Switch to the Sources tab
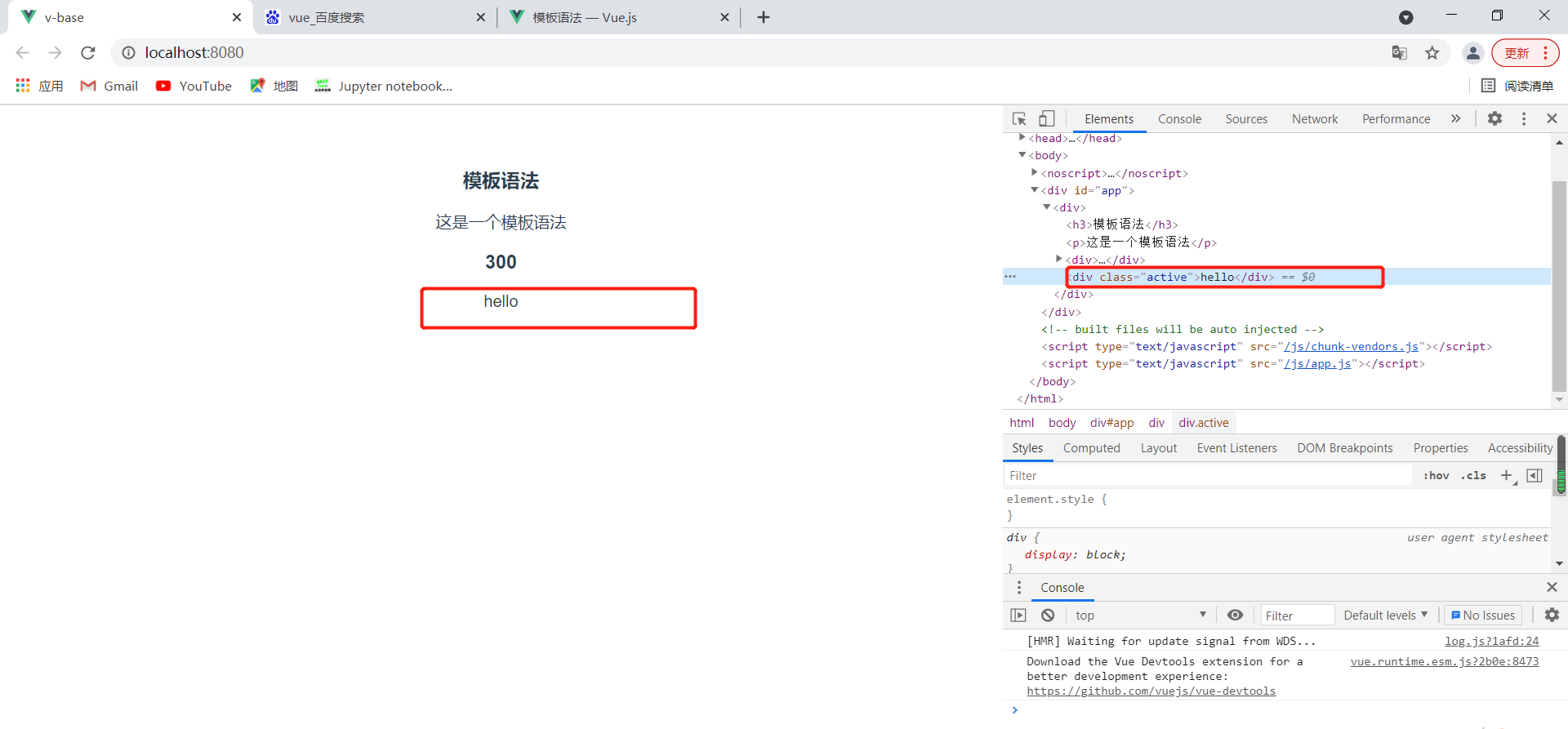 [x=1246, y=118]
